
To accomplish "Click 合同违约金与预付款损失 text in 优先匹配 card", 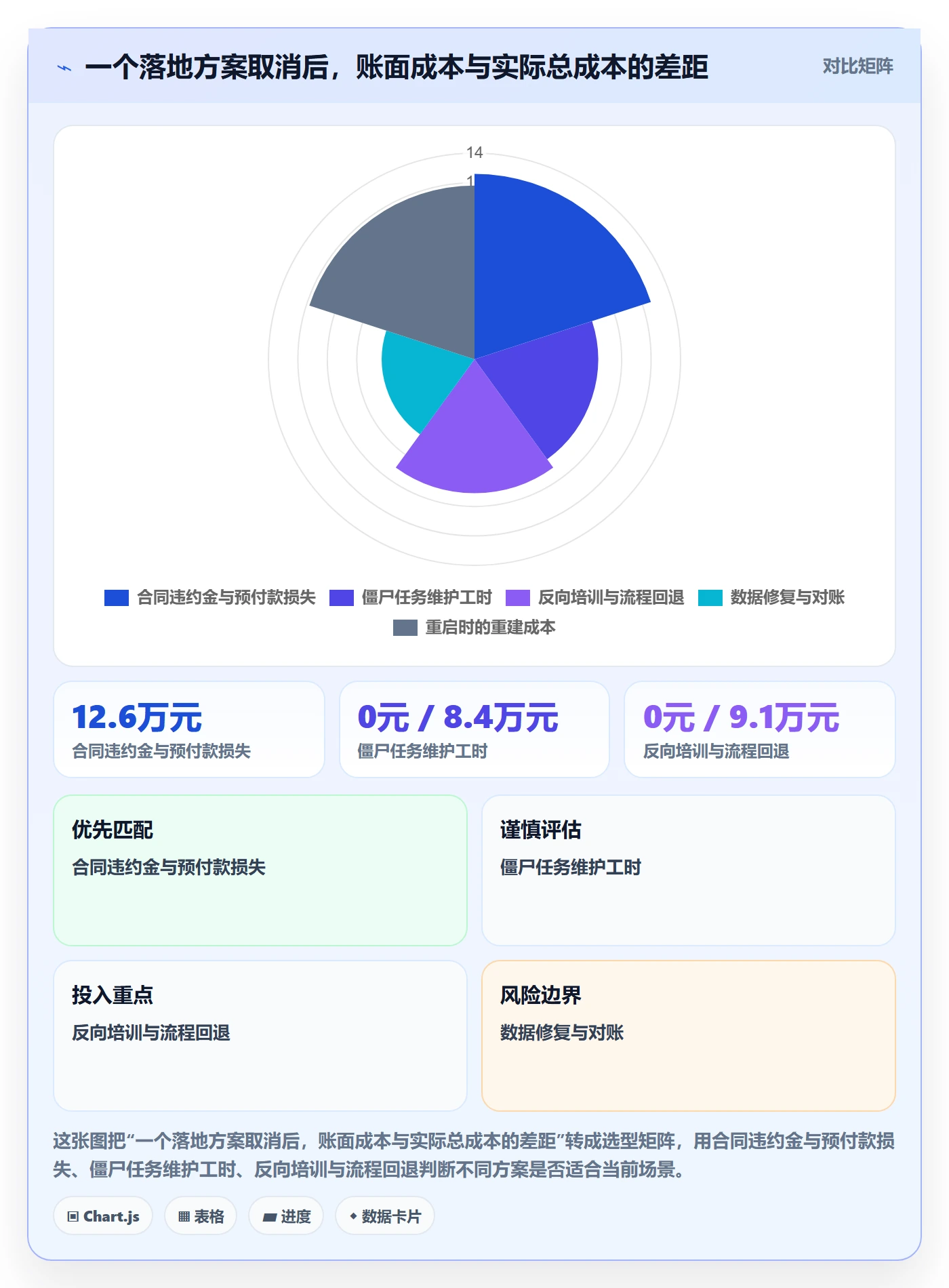I will pyautogui.click(x=169, y=867).
